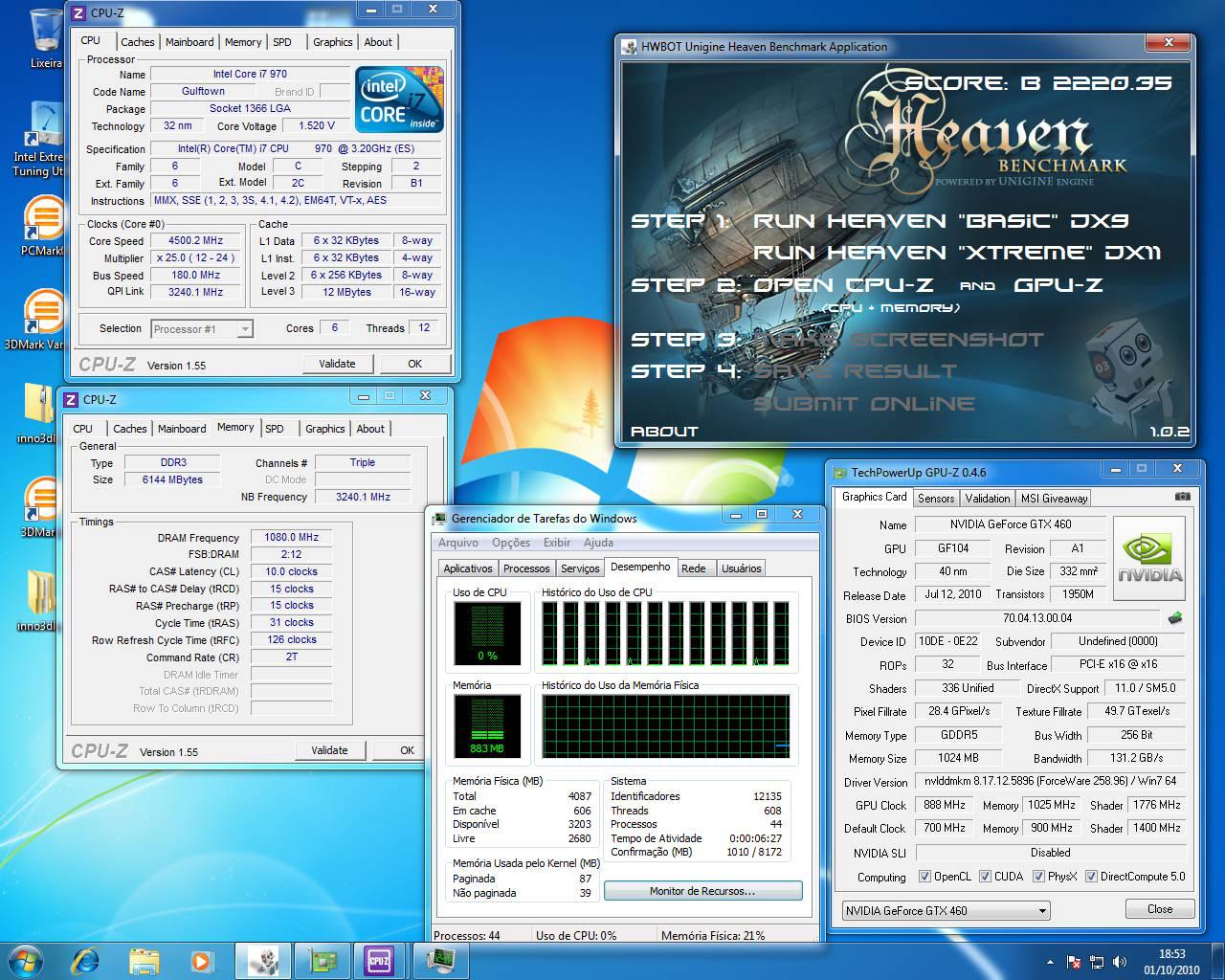
Task: Click the HWBOT Heaven window title icon
Action: [629, 46]
